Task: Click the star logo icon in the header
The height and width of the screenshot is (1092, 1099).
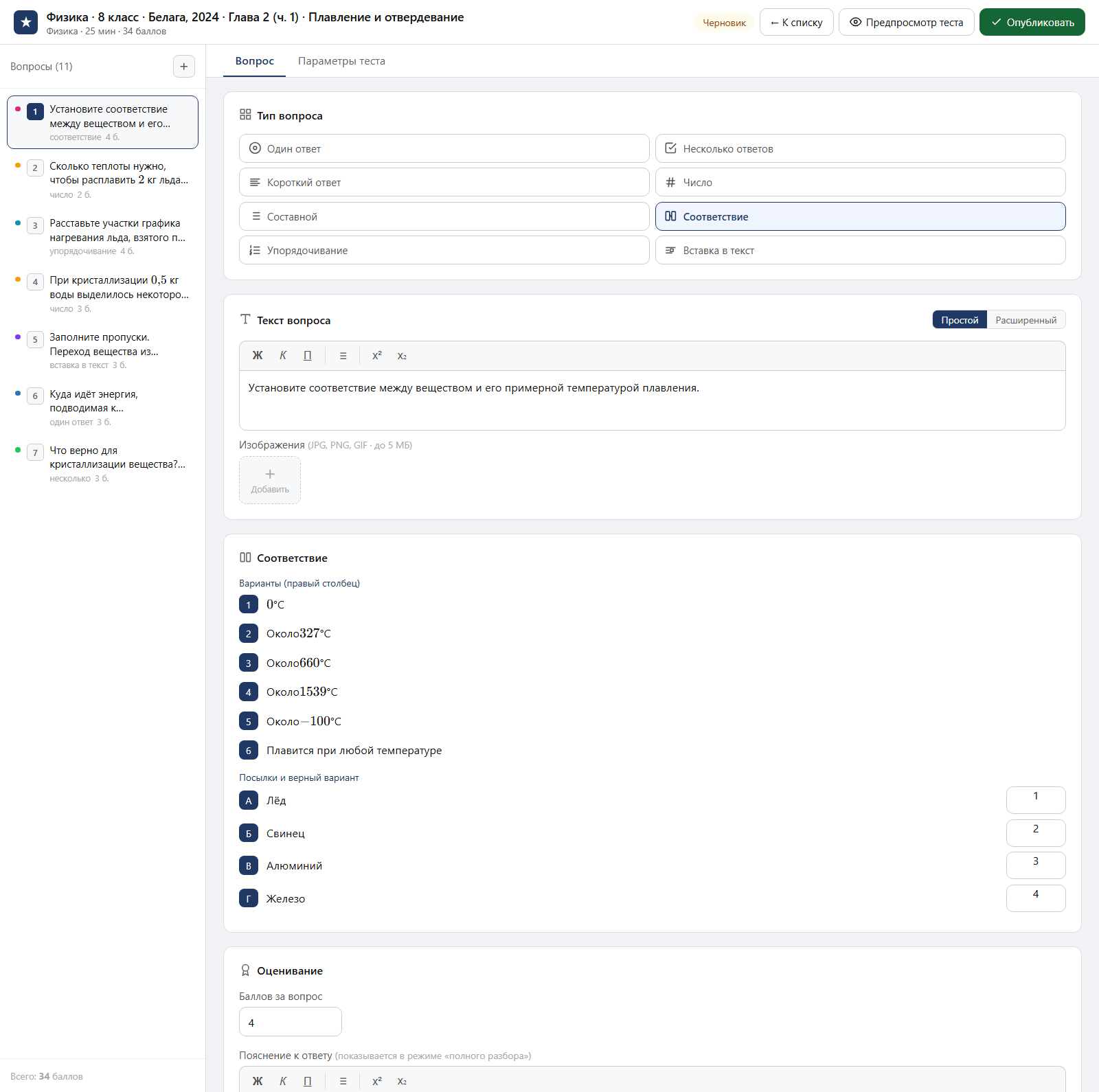Action: click(26, 22)
